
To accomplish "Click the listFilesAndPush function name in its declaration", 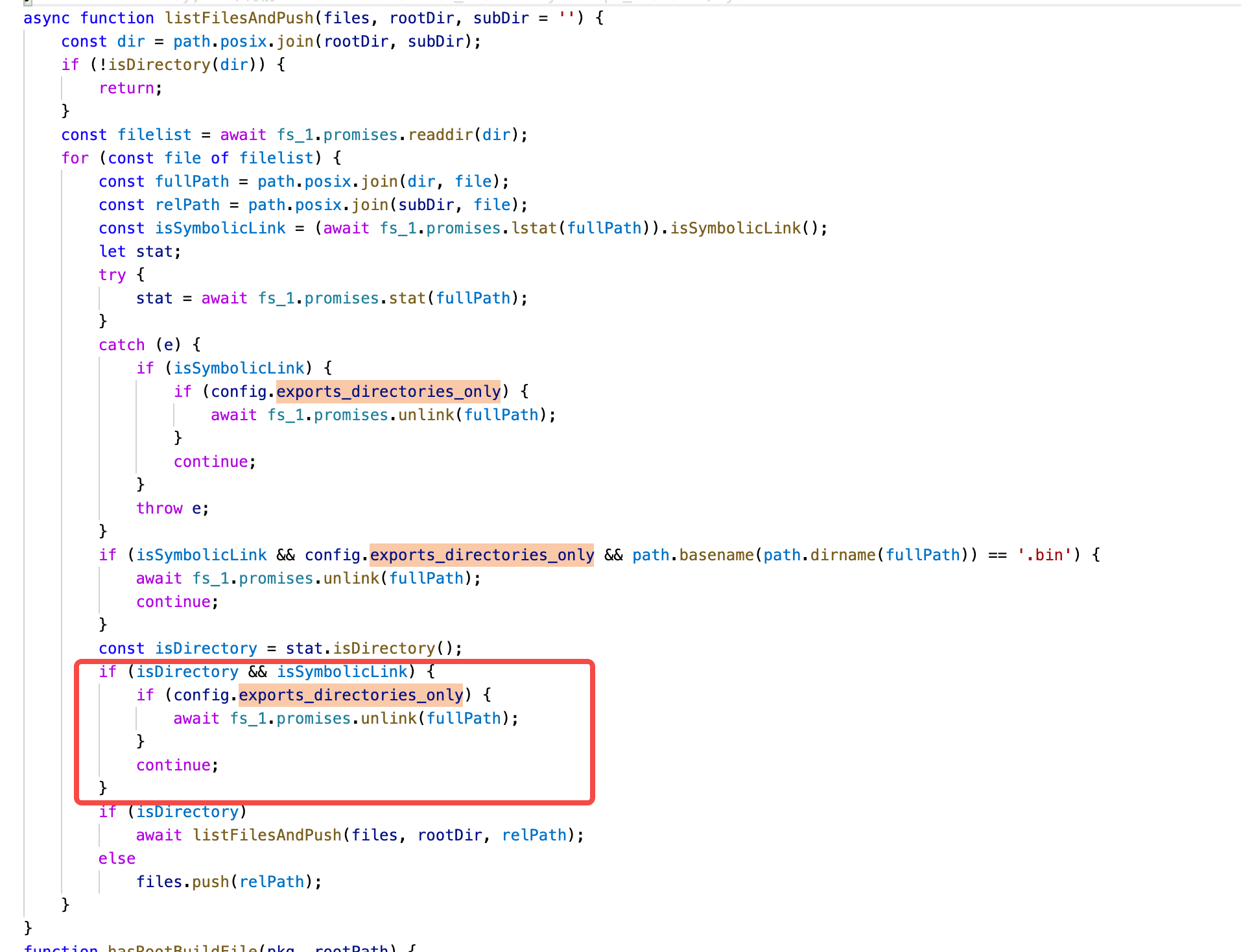I will 239,18.
